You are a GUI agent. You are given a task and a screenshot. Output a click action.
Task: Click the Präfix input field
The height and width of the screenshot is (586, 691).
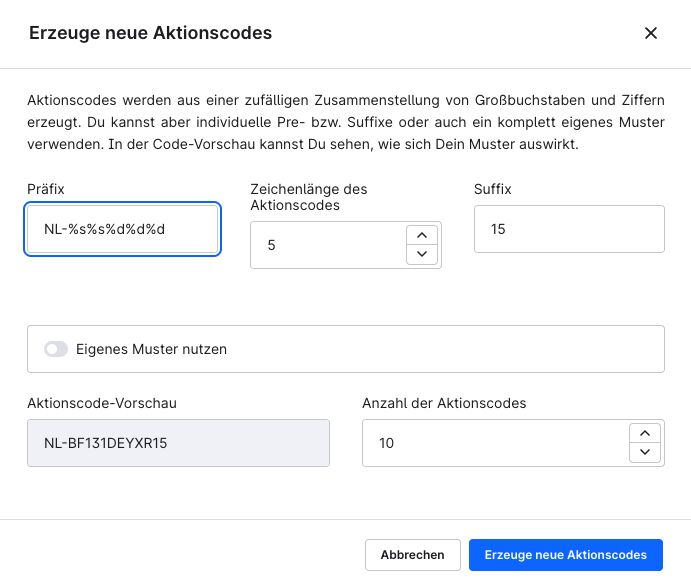(x=123, y=229)
